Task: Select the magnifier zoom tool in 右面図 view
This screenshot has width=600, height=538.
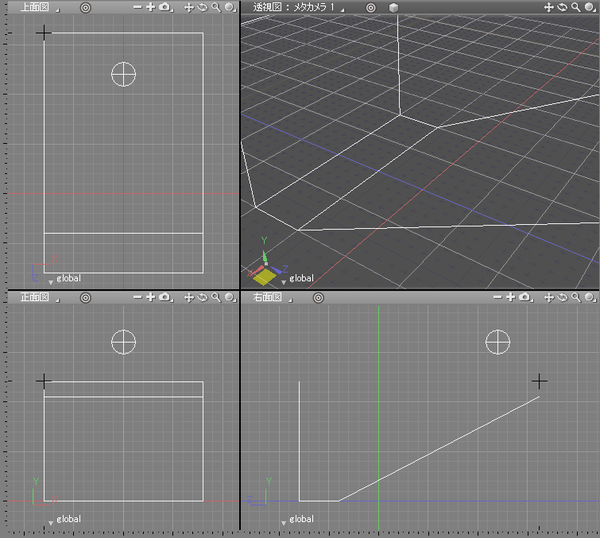Action: (576, 297)
